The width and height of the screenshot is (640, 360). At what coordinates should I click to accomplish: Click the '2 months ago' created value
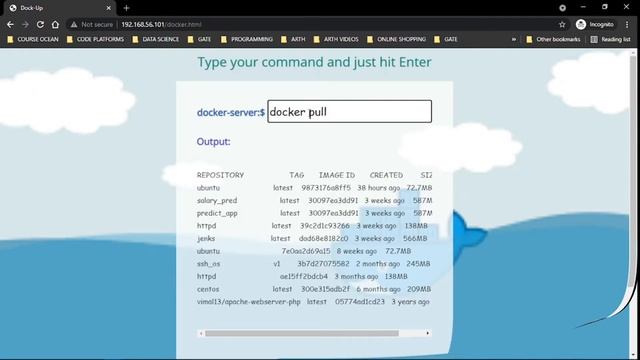coord(378,264)
